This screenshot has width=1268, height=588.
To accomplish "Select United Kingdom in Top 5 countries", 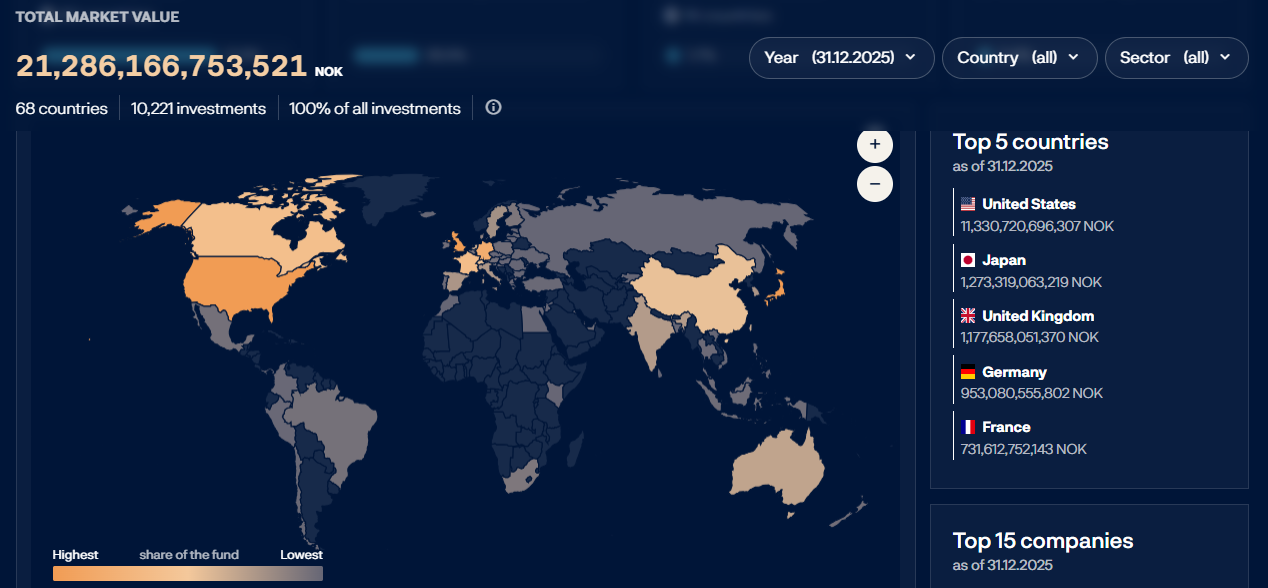I will pos(1038,316).
